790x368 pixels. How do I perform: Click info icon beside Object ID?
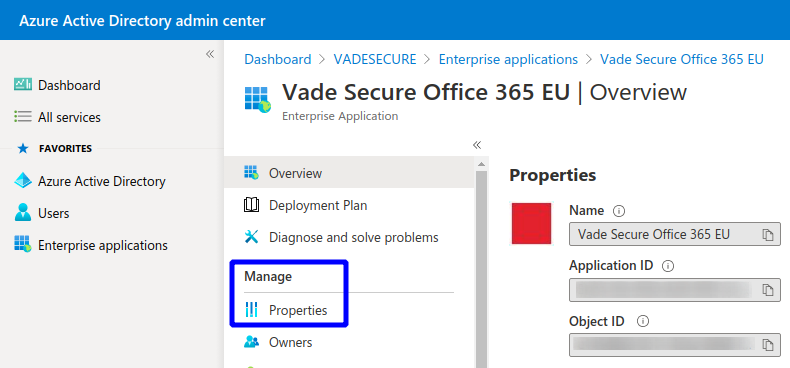tap(642, 321)
